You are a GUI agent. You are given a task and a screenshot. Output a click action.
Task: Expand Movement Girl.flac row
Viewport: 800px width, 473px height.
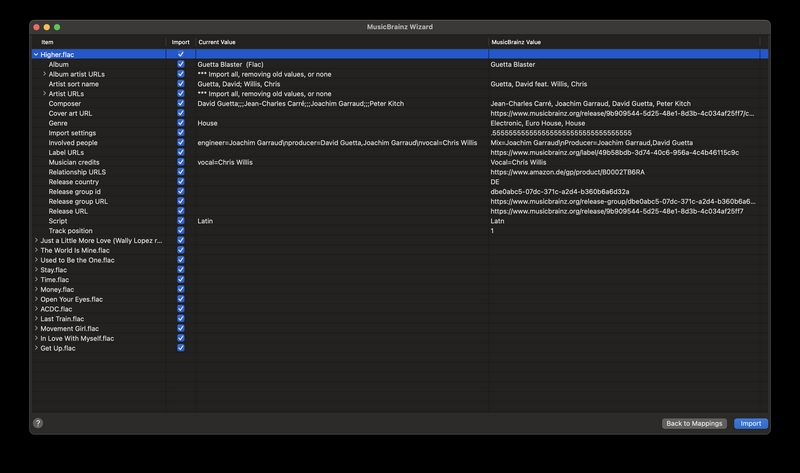36,329
